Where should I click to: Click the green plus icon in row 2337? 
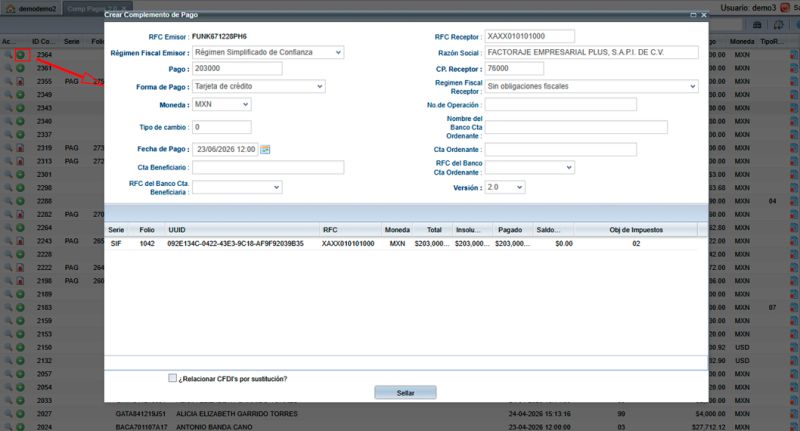tap(20, 134)
